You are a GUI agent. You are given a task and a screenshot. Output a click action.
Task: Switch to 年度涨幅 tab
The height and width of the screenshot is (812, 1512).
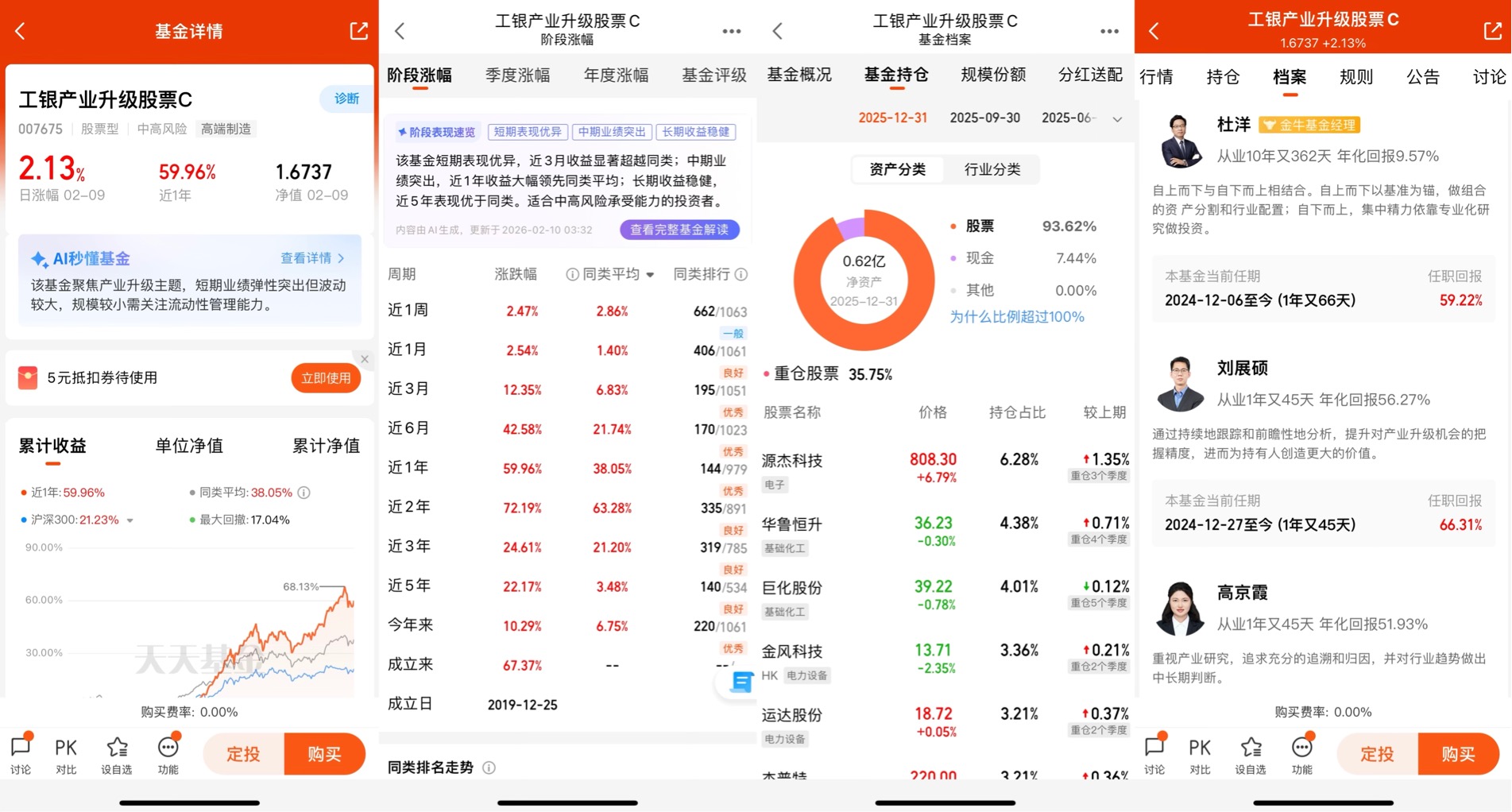click(616, 75)
